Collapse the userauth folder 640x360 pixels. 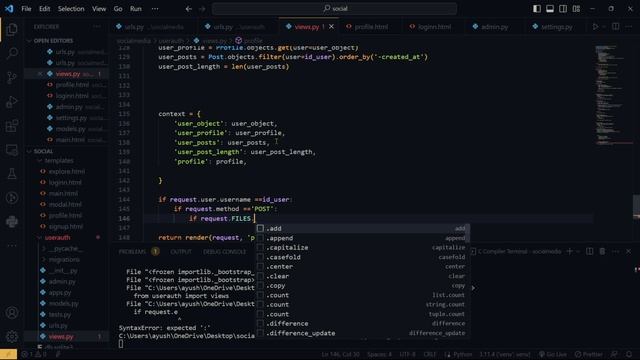click(x=40, y=238)
